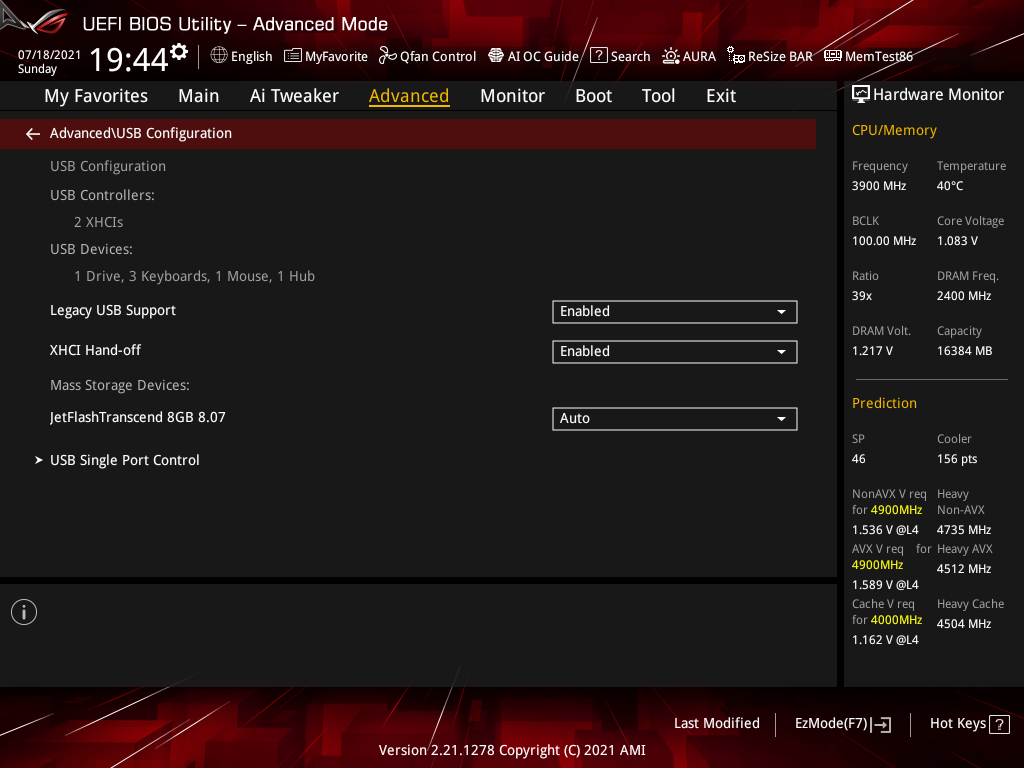Open the JetFlashTranscend 8GB dropdown
Viewport: 1024px width, 768px height.
click(674, 418)
